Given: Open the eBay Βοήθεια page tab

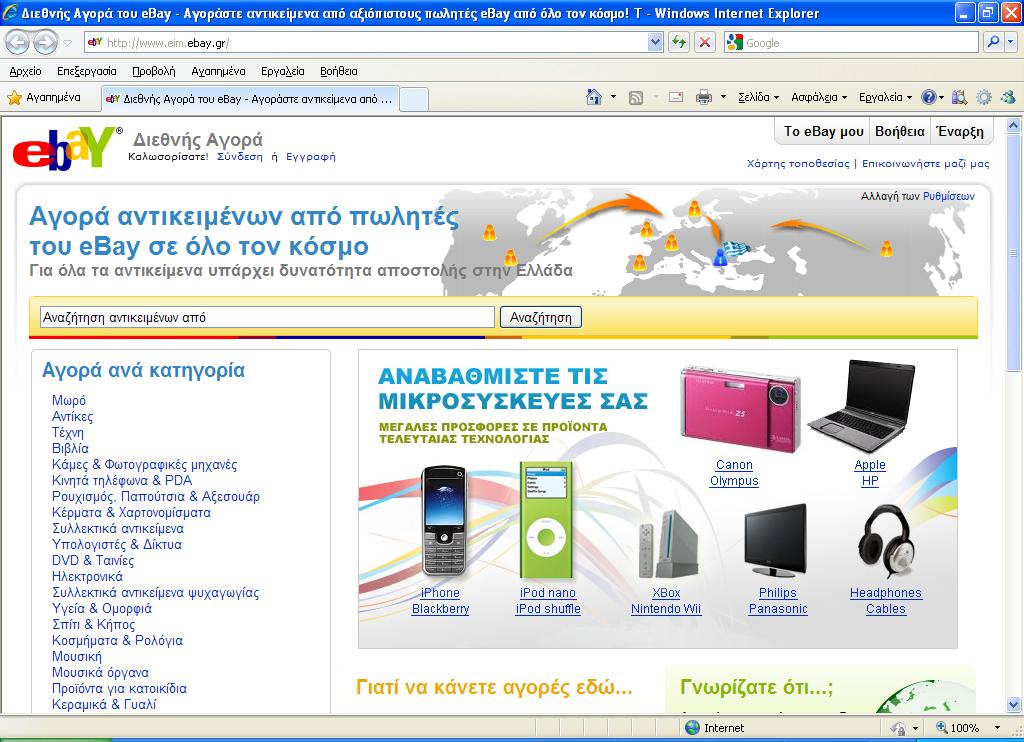Looking at the screenshot, I should click(x=899, y=131).
